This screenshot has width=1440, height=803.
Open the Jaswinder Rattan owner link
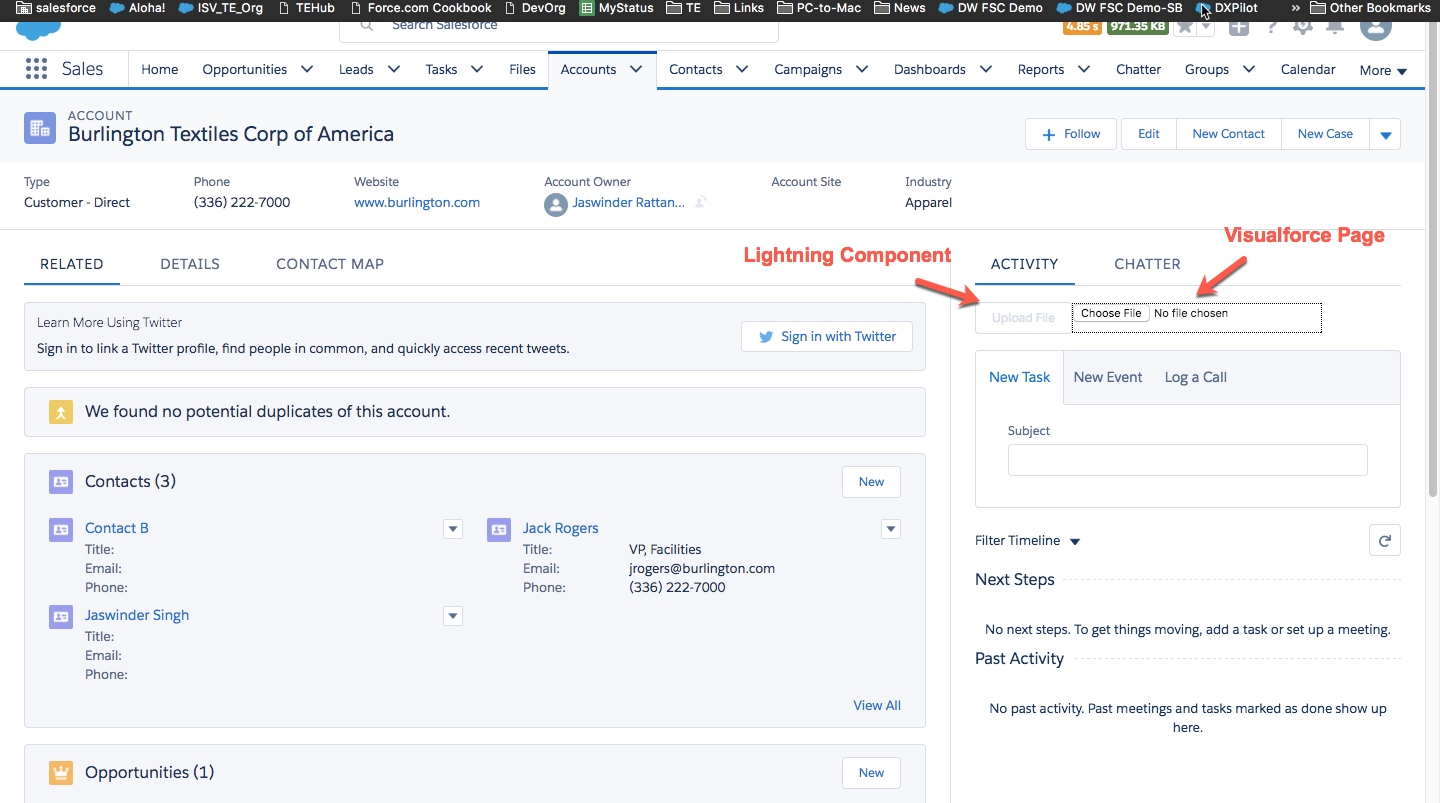pyautogui.click(x=629, y=202)
